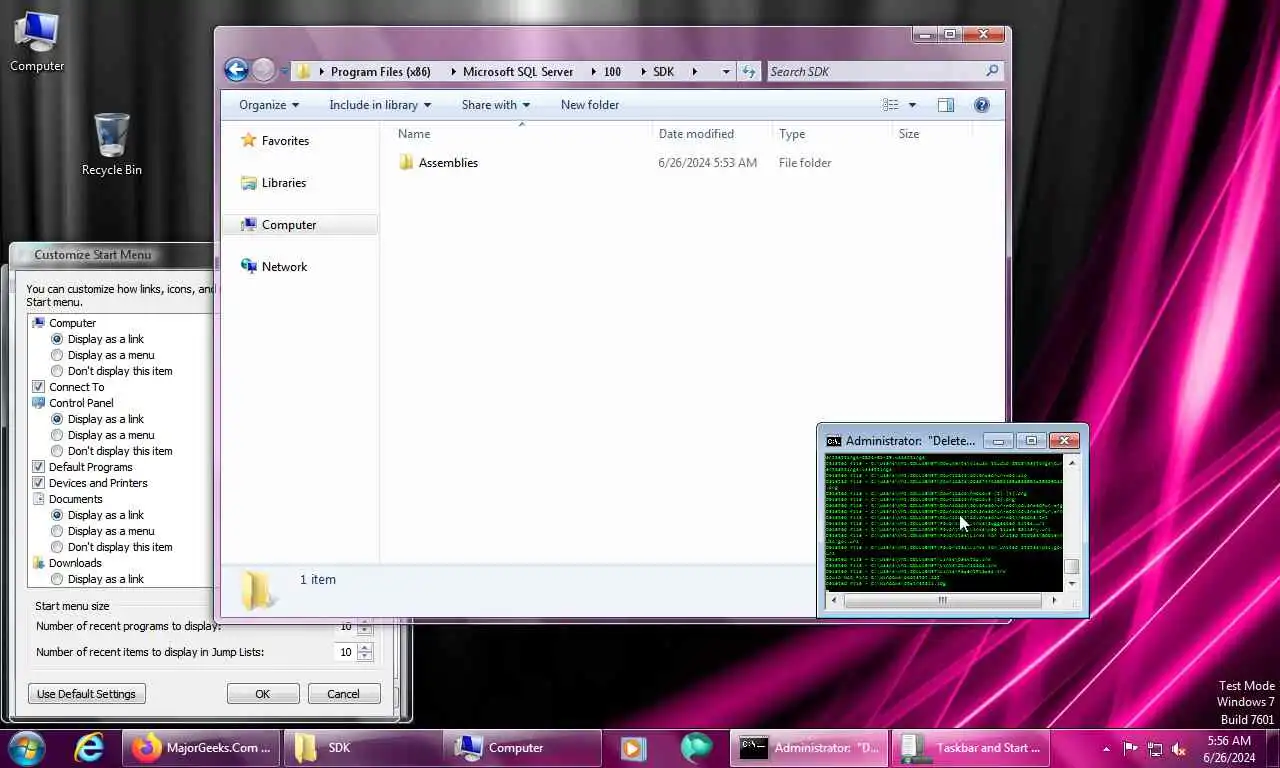Expand arrow after Program Files (x86) breadcrumb
Screen dimensions: 1280x768
click(452, 72)
